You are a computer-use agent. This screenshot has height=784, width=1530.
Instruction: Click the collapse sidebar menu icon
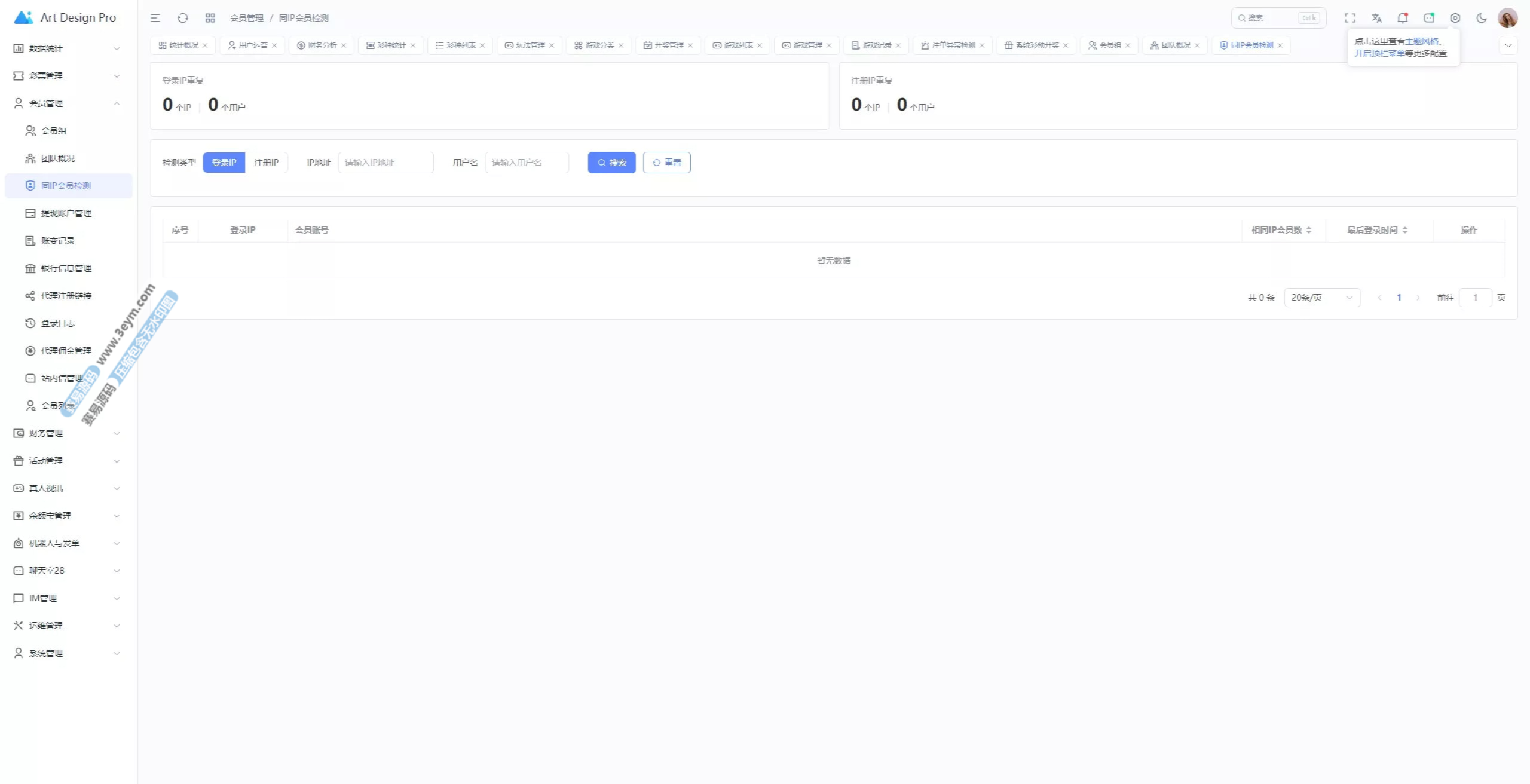(x=155, y=18)
